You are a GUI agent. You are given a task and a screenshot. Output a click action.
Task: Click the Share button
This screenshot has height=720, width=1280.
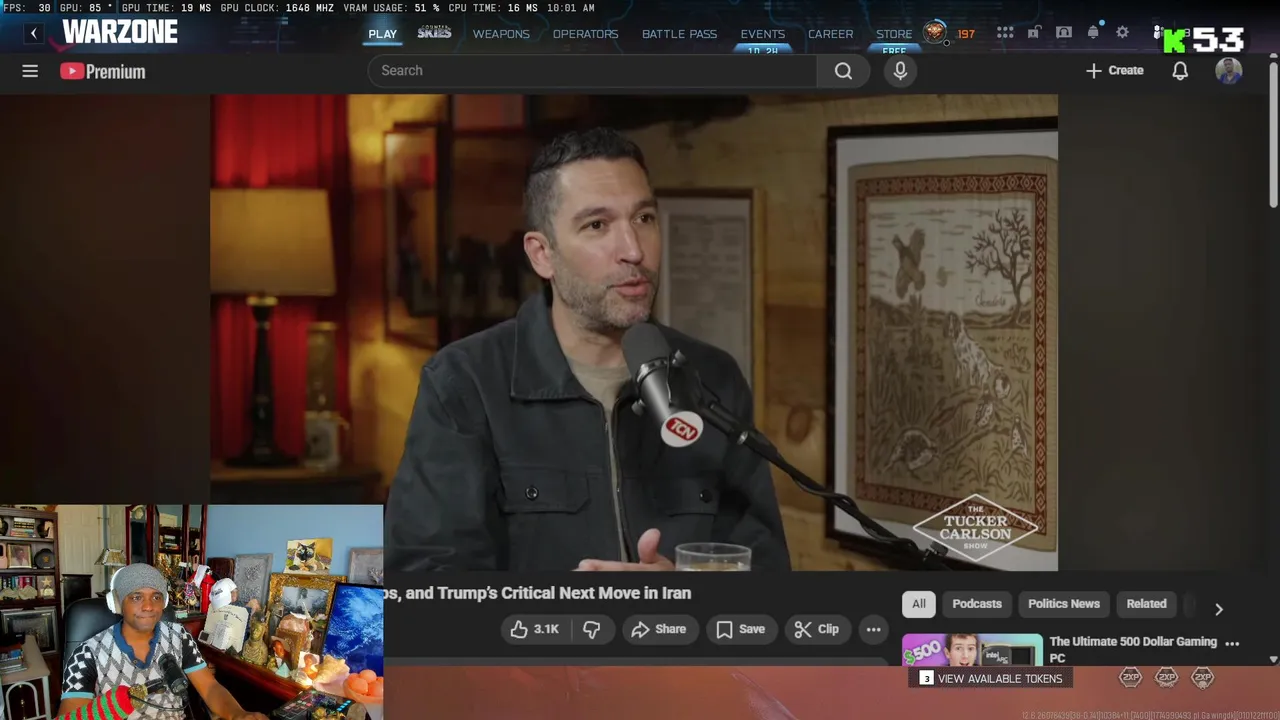point(658,629)
